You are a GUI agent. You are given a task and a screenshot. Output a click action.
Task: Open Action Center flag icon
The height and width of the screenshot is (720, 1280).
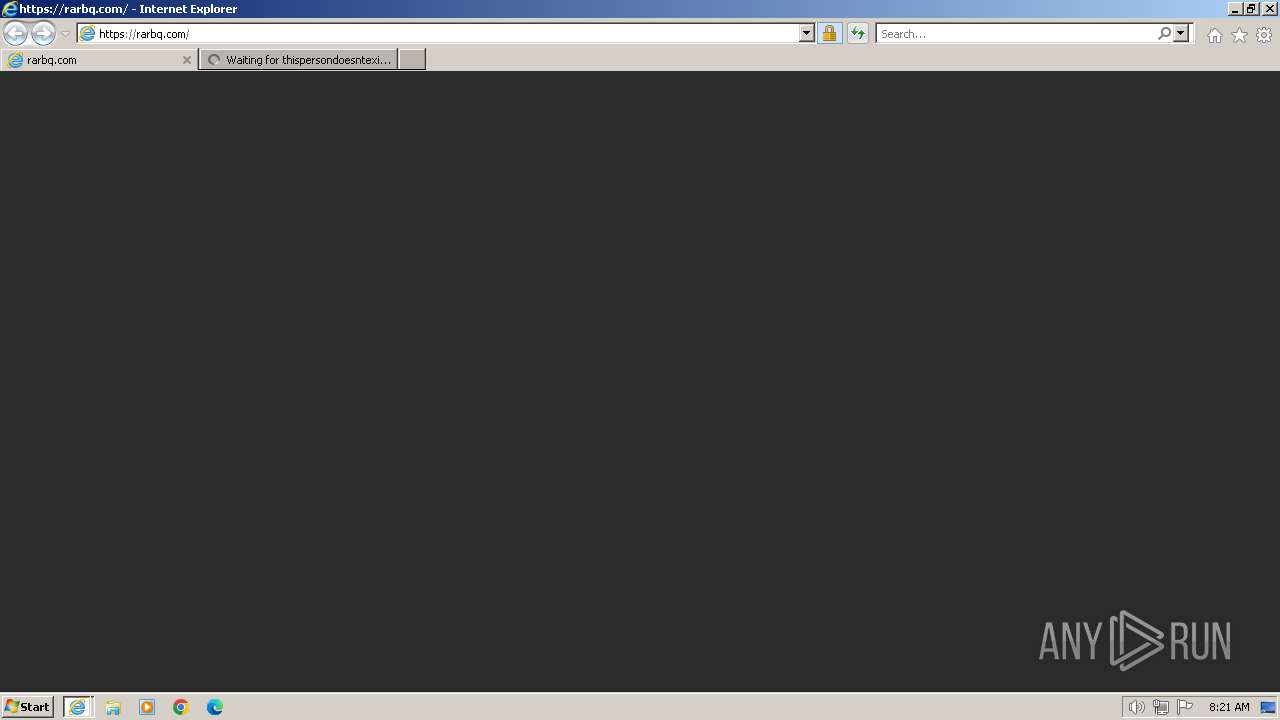tap(1185, 707)
